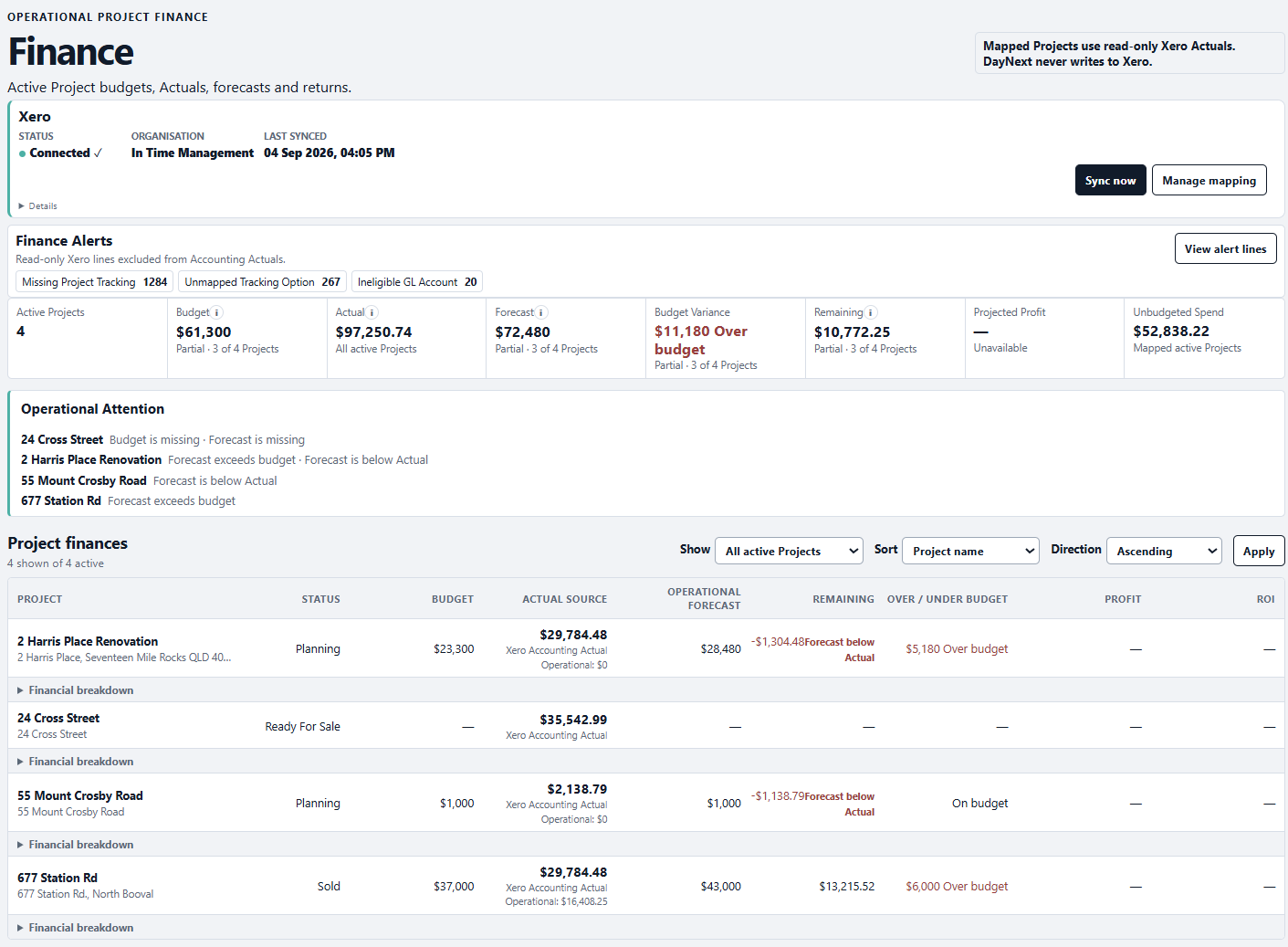
Task: Select the Ineligible GL Account 20 chip
Action: point(416,282)
